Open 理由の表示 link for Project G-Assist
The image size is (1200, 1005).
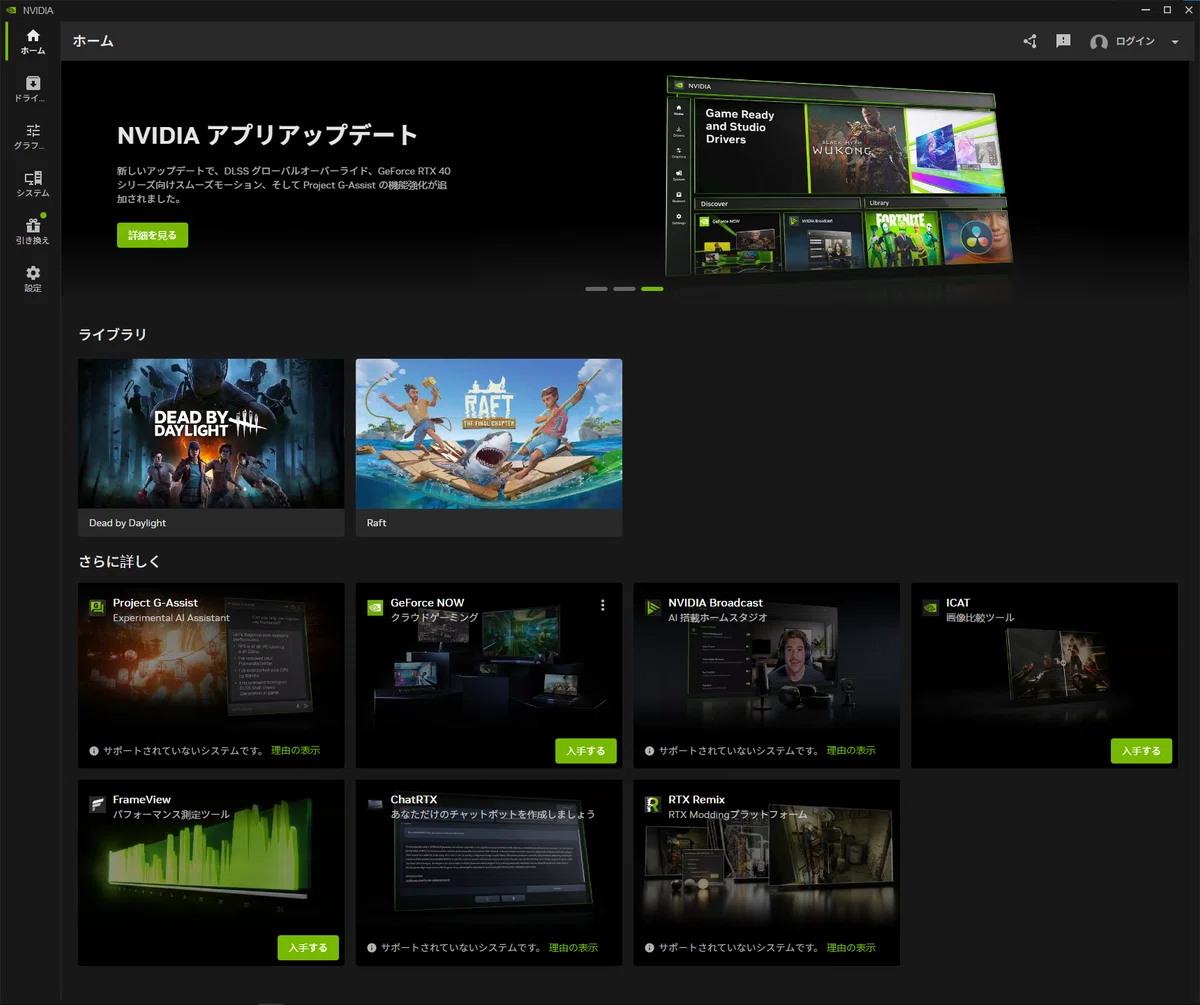[295, 750]
